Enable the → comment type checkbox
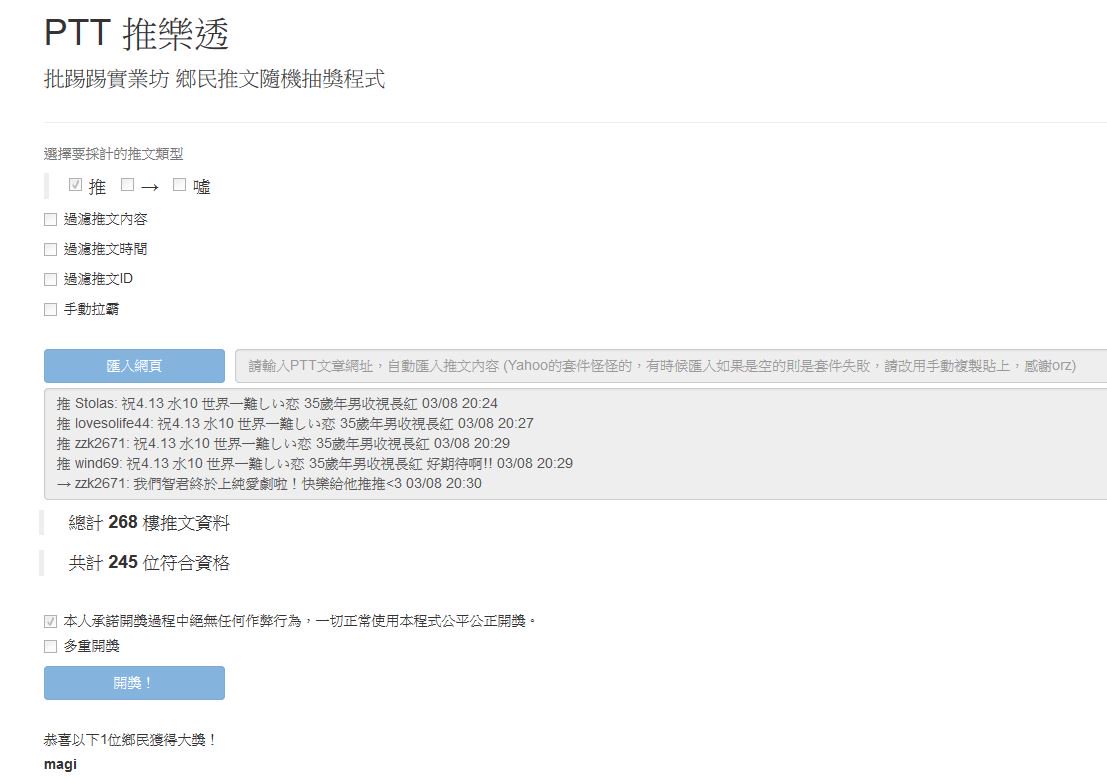This screenshot has width=1107, height=783. (x=127, y=185)
